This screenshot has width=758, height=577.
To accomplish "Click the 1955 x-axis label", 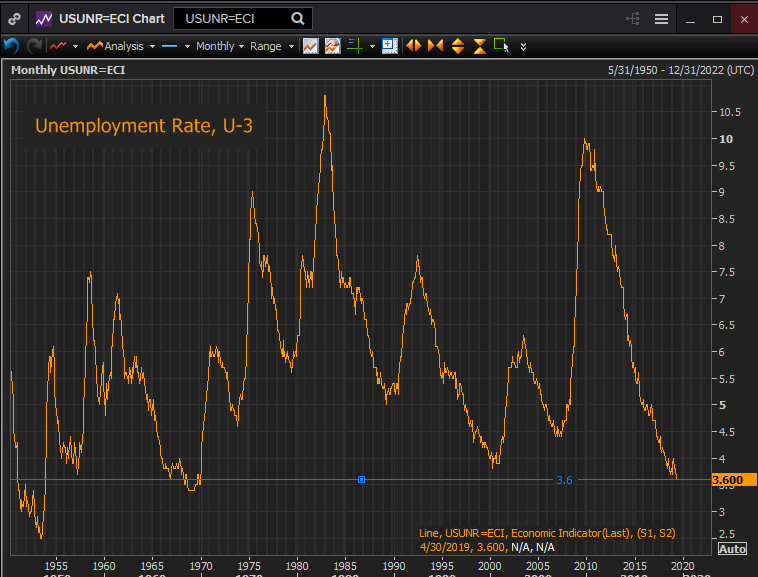I will coord(56,566).
